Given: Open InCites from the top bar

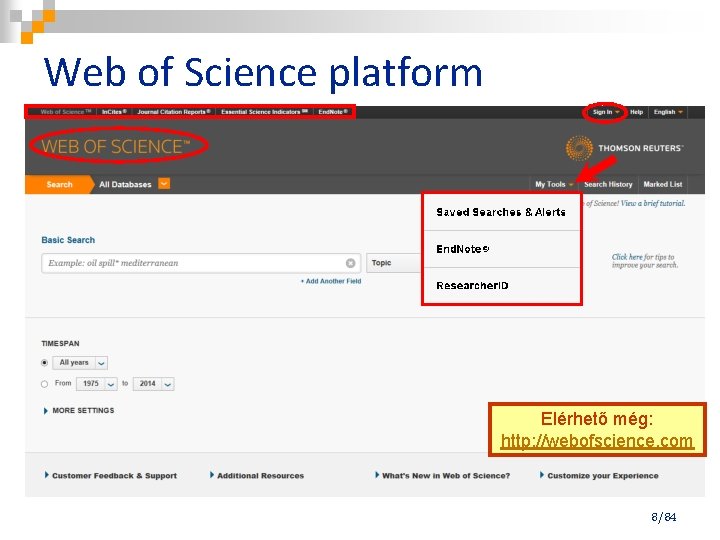Looking at the screenshot, I should (x=114, y=112).
